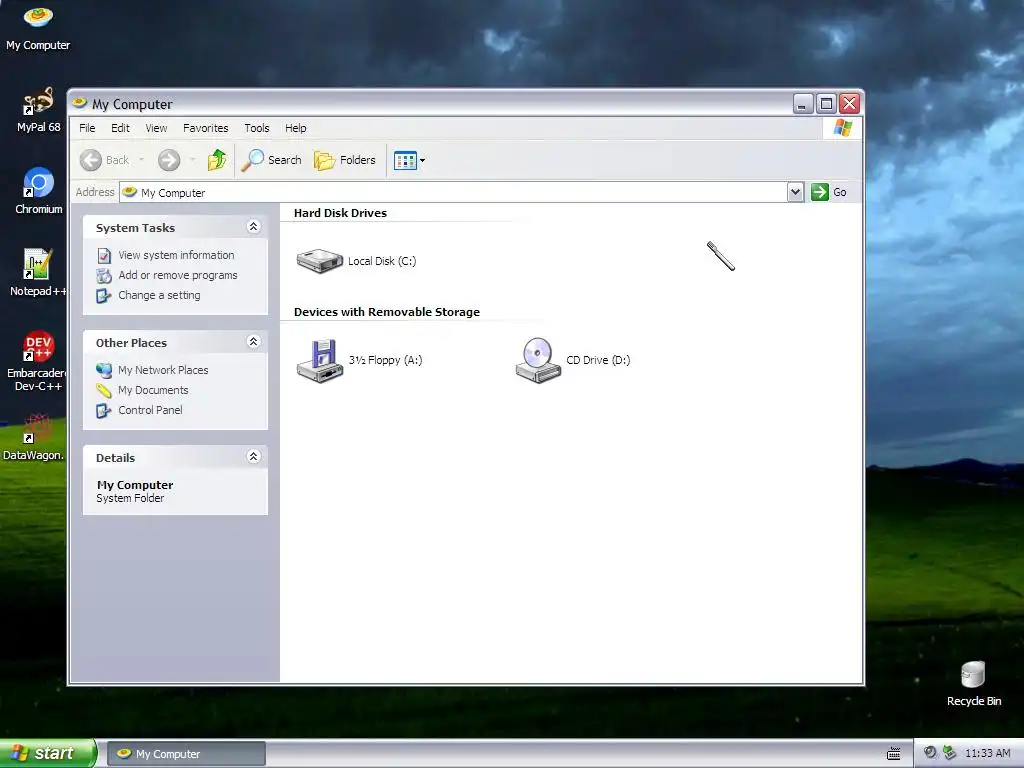The height and width of the screenshot is (768, 1024).
Task: Collapse the Other Places panel
Action: (253, 342)
